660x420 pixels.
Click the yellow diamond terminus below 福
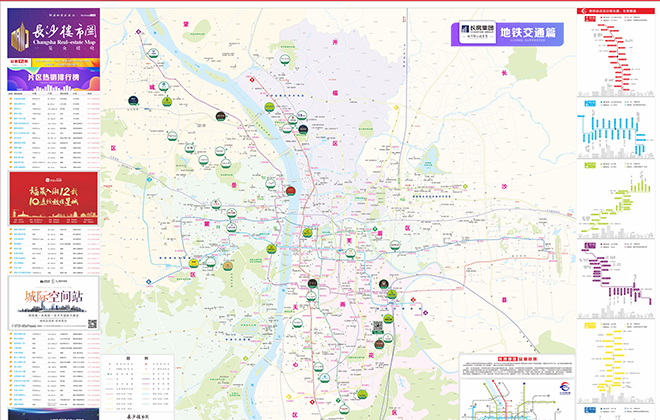(396, 108)
